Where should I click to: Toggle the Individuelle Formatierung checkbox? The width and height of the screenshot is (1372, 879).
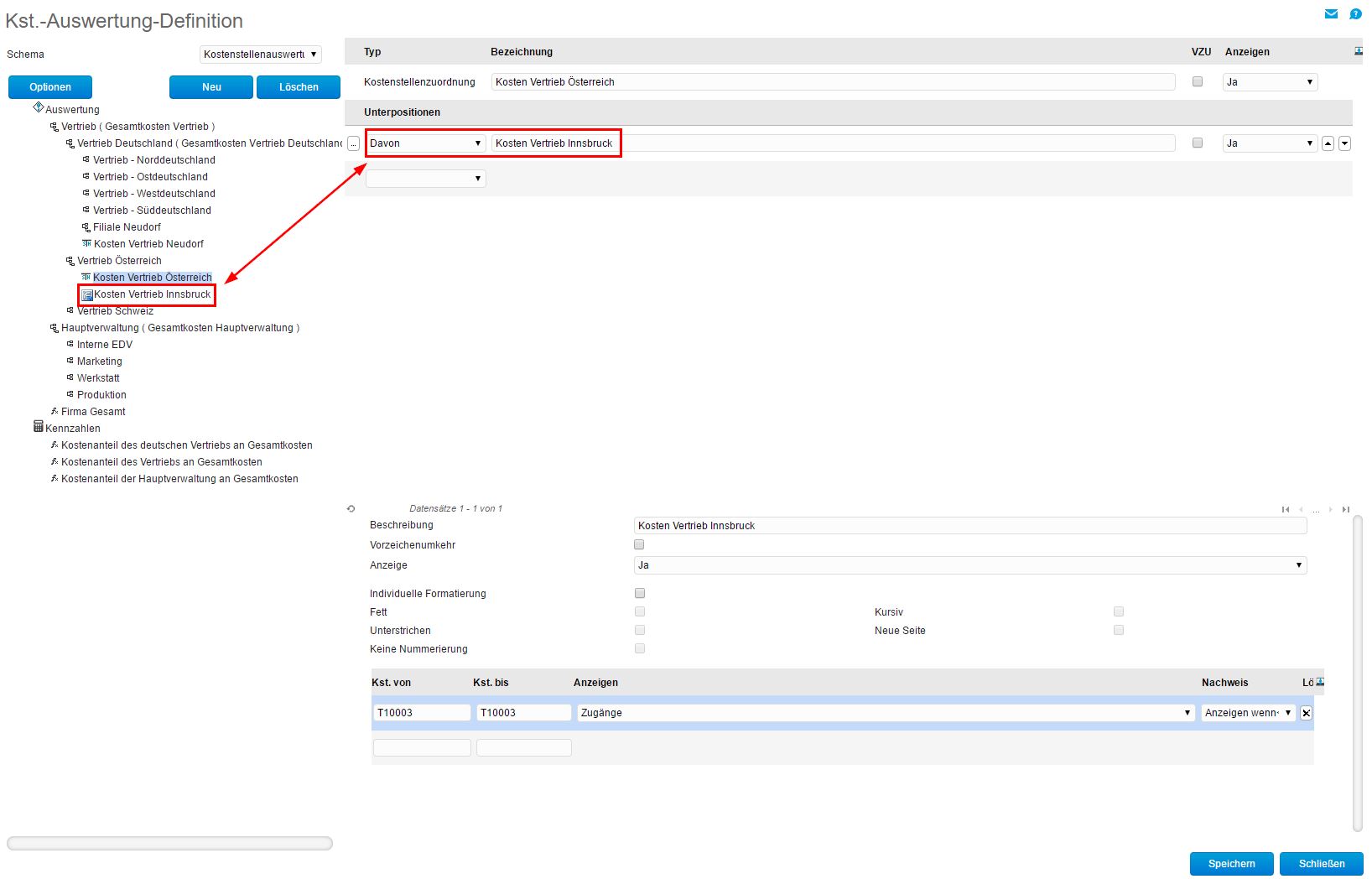click(639, 593)
